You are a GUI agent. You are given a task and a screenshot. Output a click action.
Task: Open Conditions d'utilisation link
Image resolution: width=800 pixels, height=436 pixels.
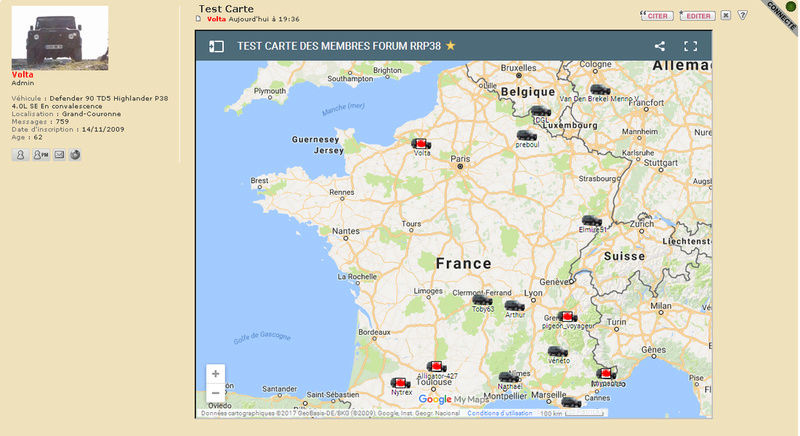tap(499, 414)
